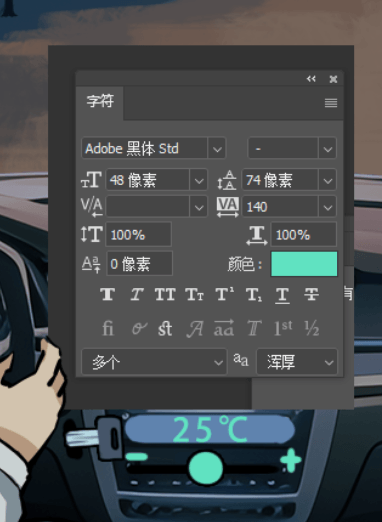The height and width of the screenshot is (522, 382).
Task: Select the 字符 panel tab
Action: click(100, 101)
